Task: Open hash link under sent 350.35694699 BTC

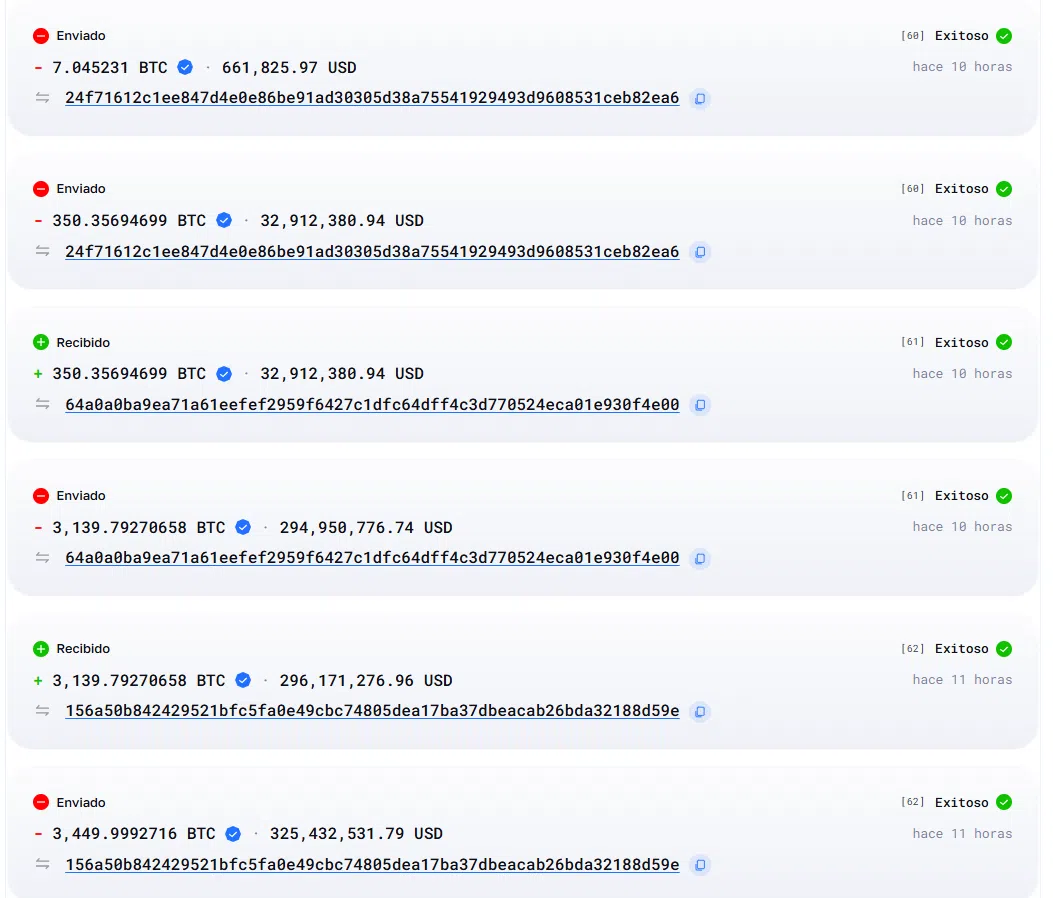Action: [x=372, y=252]
